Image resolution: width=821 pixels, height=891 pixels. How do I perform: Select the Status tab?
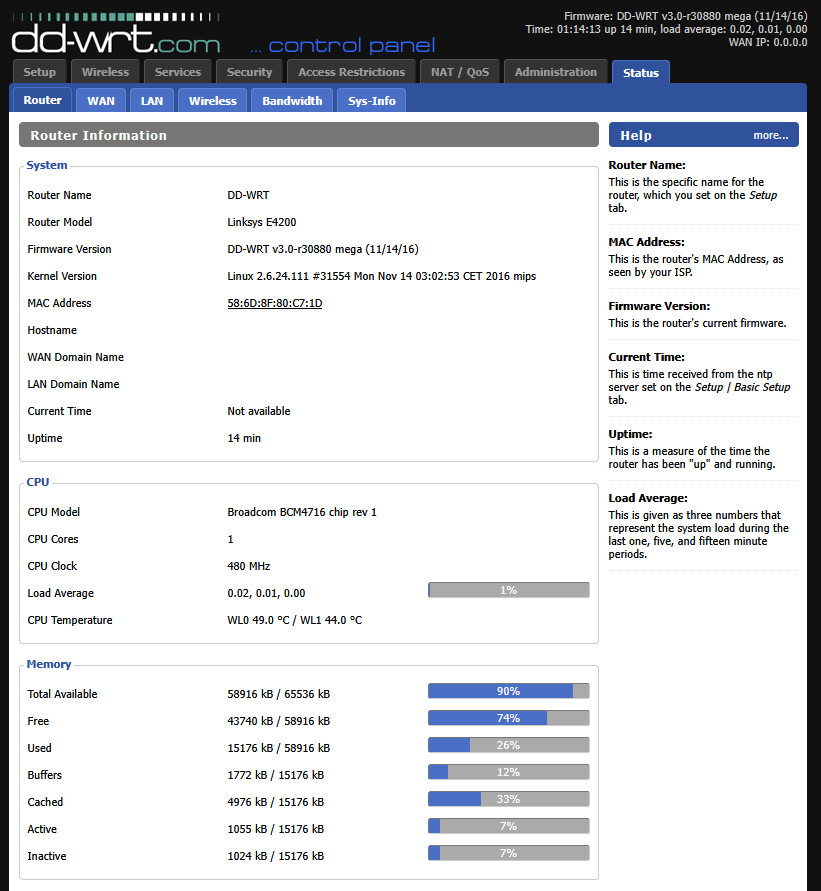coord(640,73)
